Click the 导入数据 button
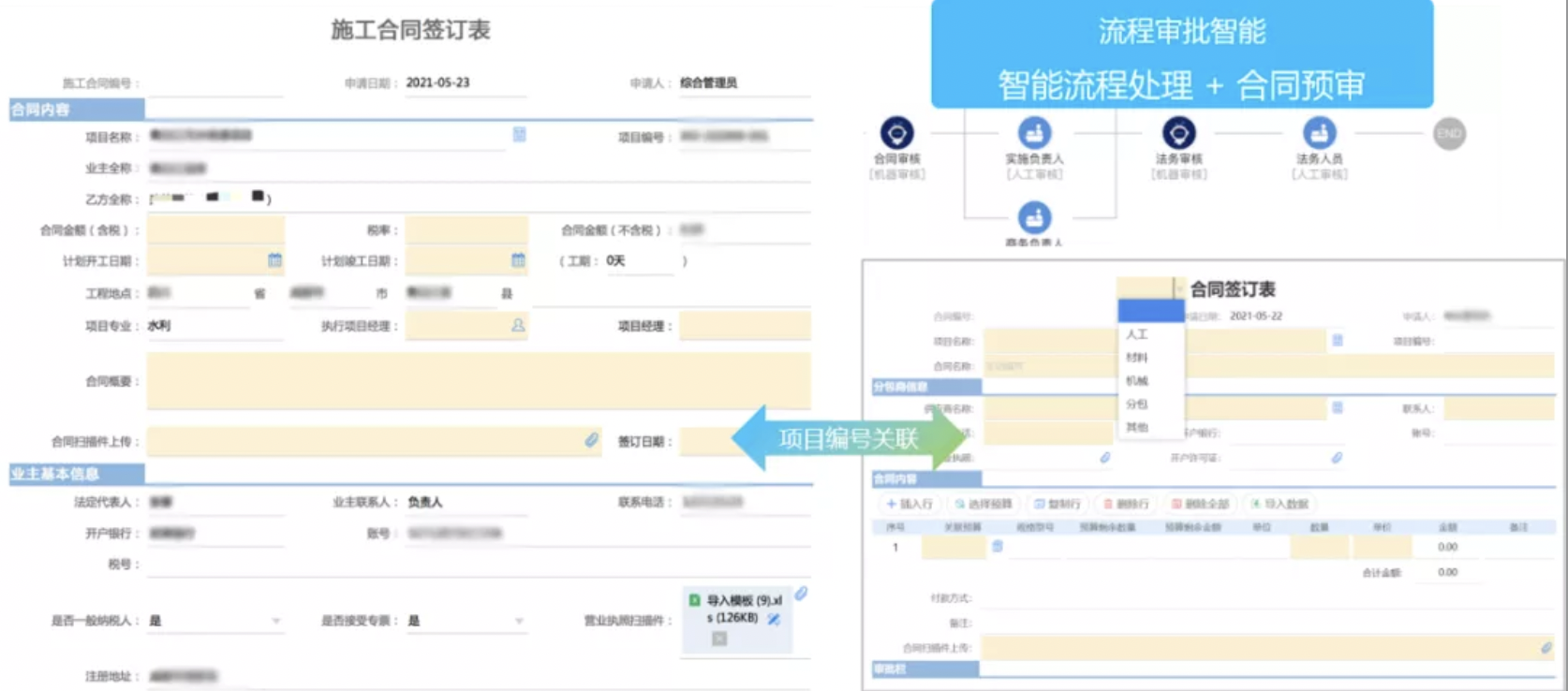This screenshot has width=1568, height=691. click(x=1280, y=504)
